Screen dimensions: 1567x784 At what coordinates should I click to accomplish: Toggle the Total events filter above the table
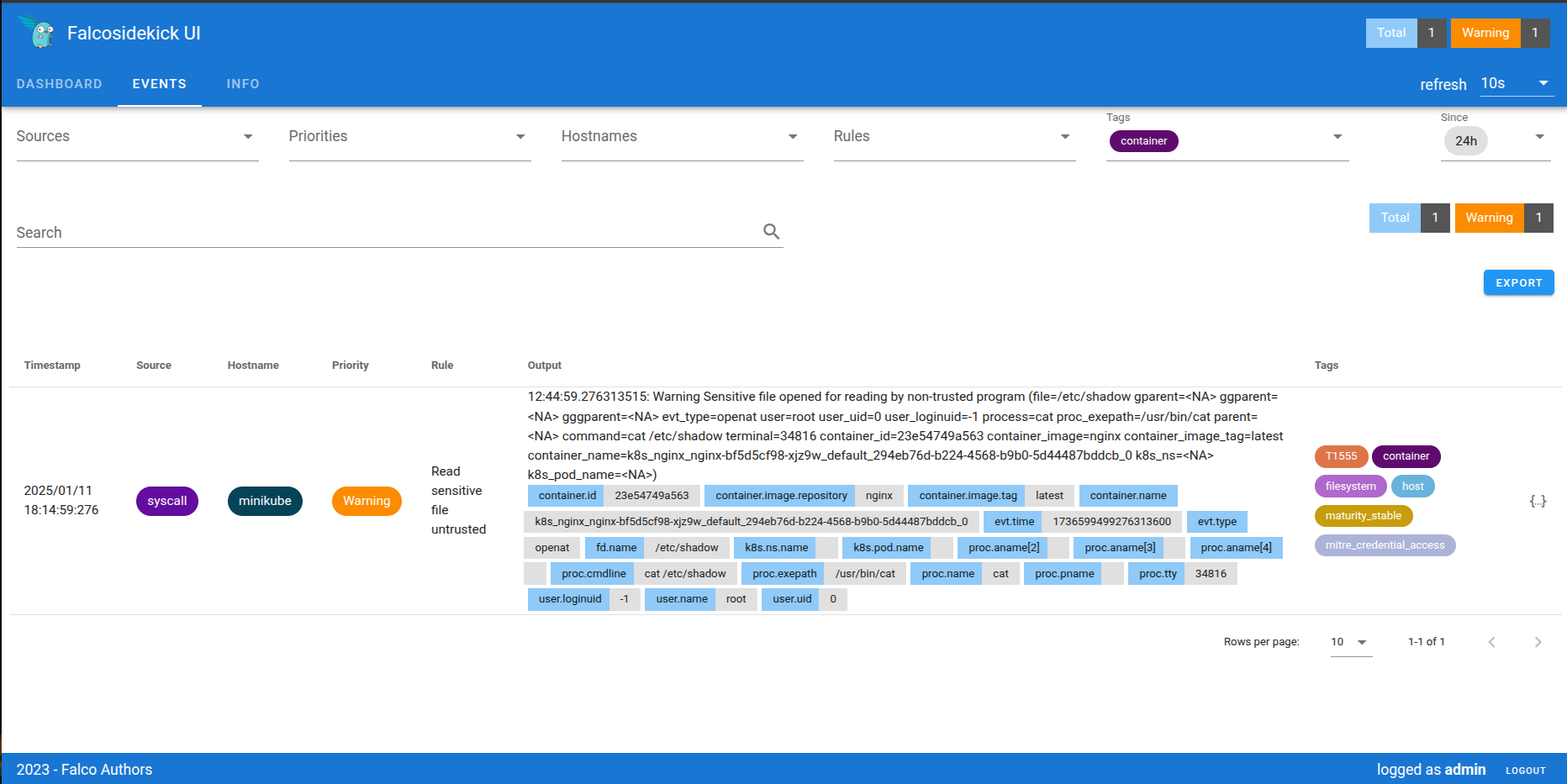pos(1395,218)
